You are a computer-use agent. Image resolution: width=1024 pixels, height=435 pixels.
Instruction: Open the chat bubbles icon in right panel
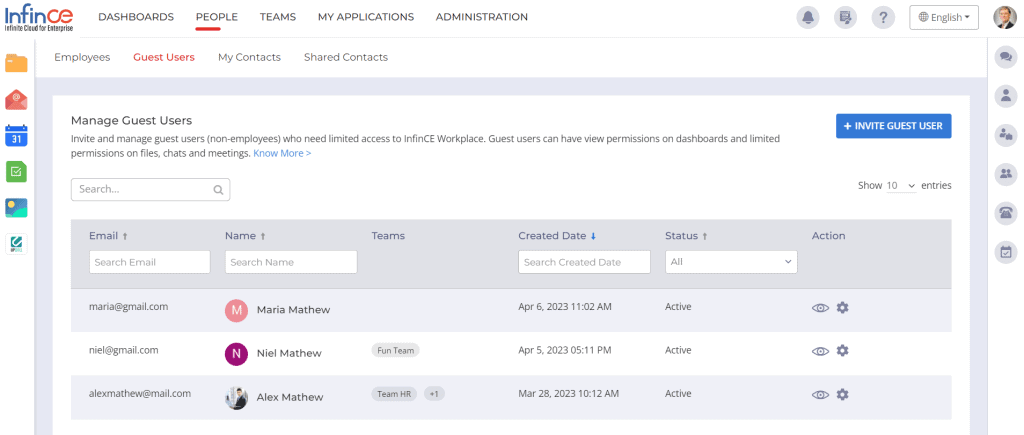tap(1005, 58)
